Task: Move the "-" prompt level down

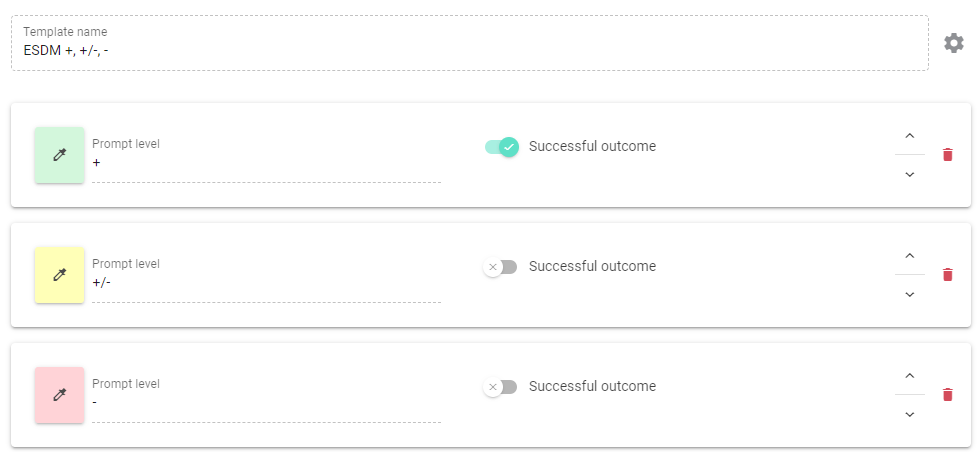Action: tap(909, 414)
